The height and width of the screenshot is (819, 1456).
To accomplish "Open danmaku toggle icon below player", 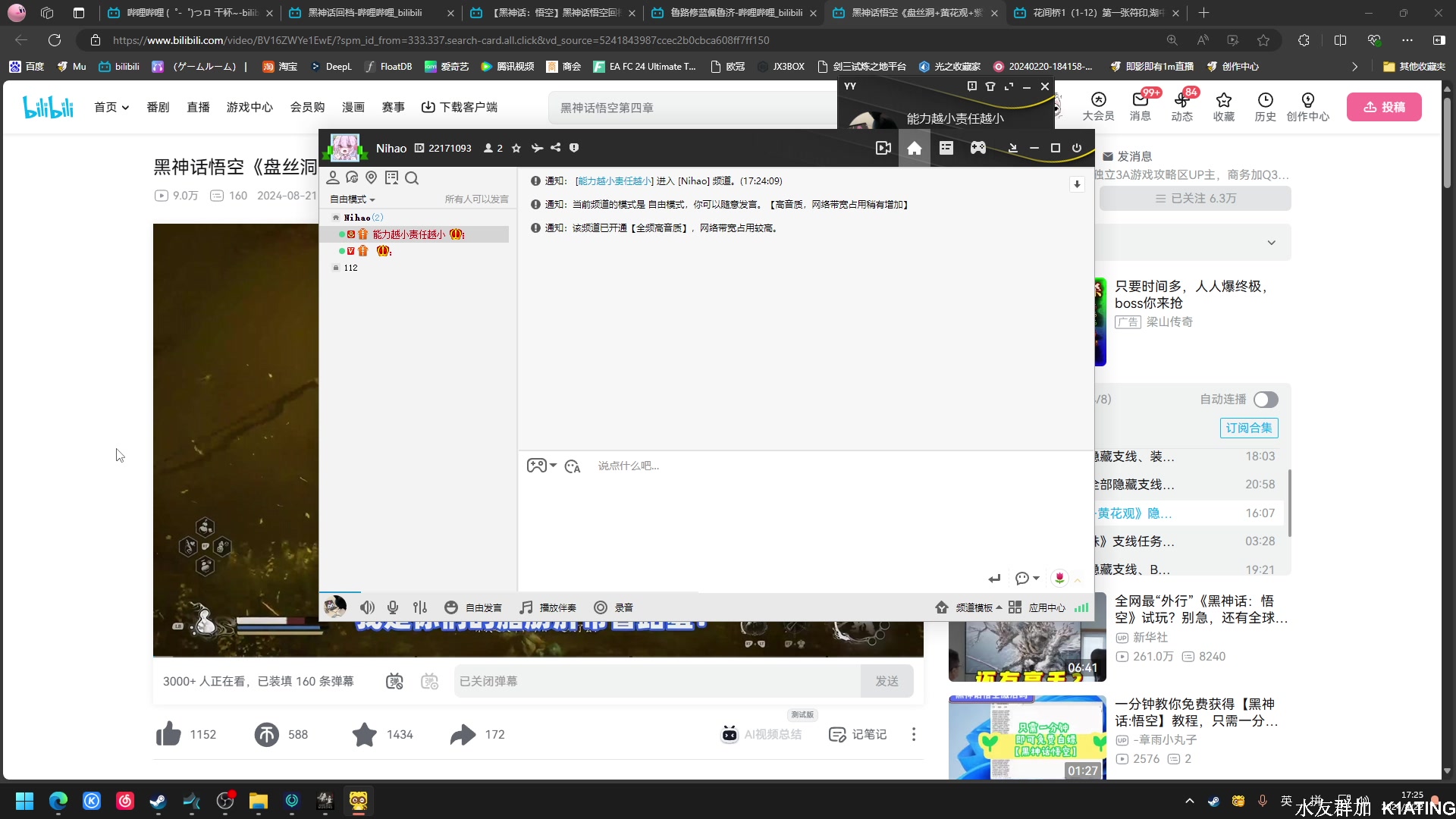I will [394, 681].
